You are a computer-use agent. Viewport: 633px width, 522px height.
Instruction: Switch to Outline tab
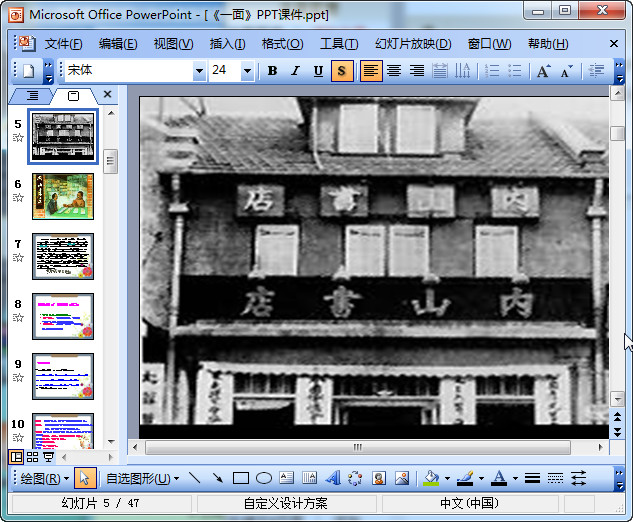coord(32,96)
